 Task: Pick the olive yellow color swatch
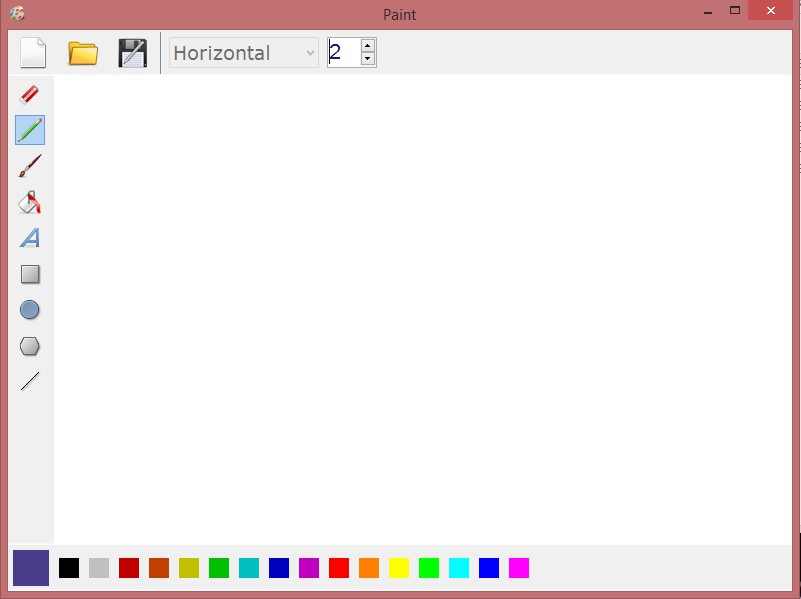tap(189, 568)
